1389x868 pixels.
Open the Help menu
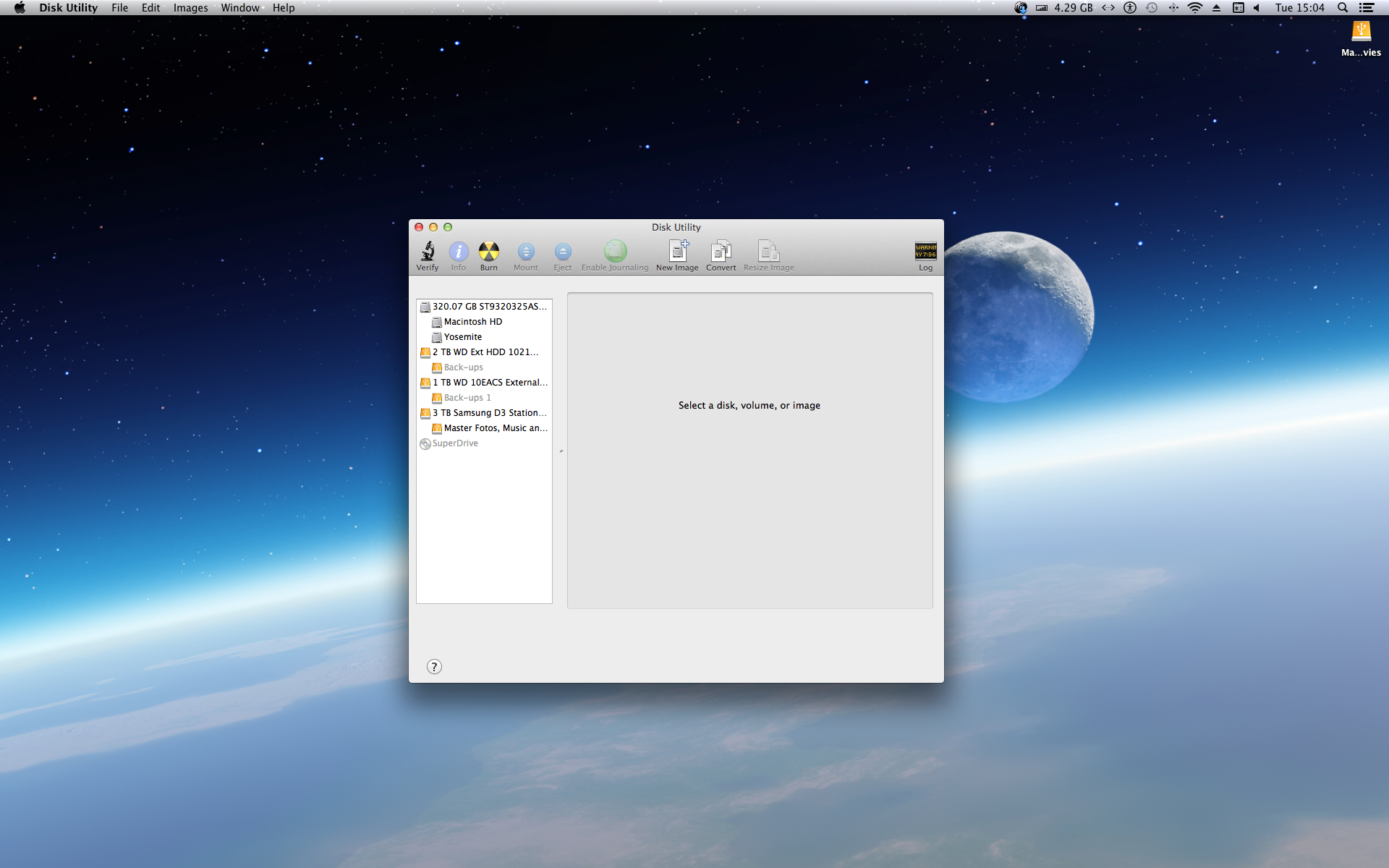tap(284, 8)
